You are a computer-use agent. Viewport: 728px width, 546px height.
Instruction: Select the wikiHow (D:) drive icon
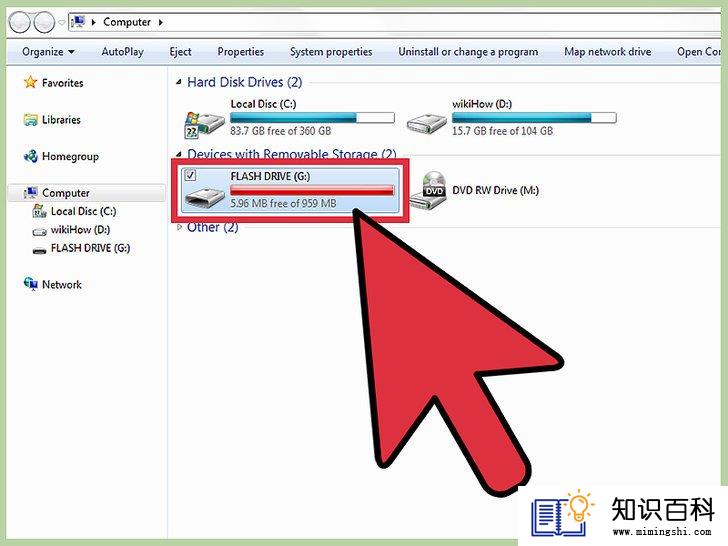(x=427, y=124)
